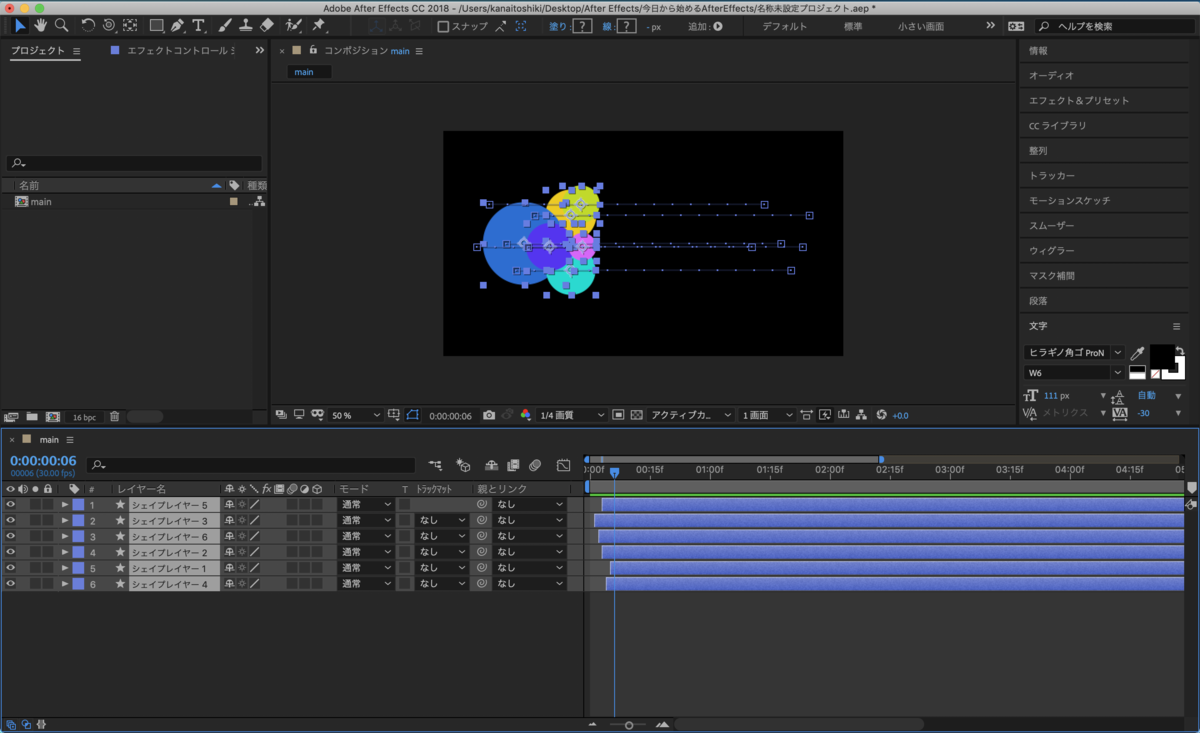Open the 1/4 画質 resolution dropdown

572,415
